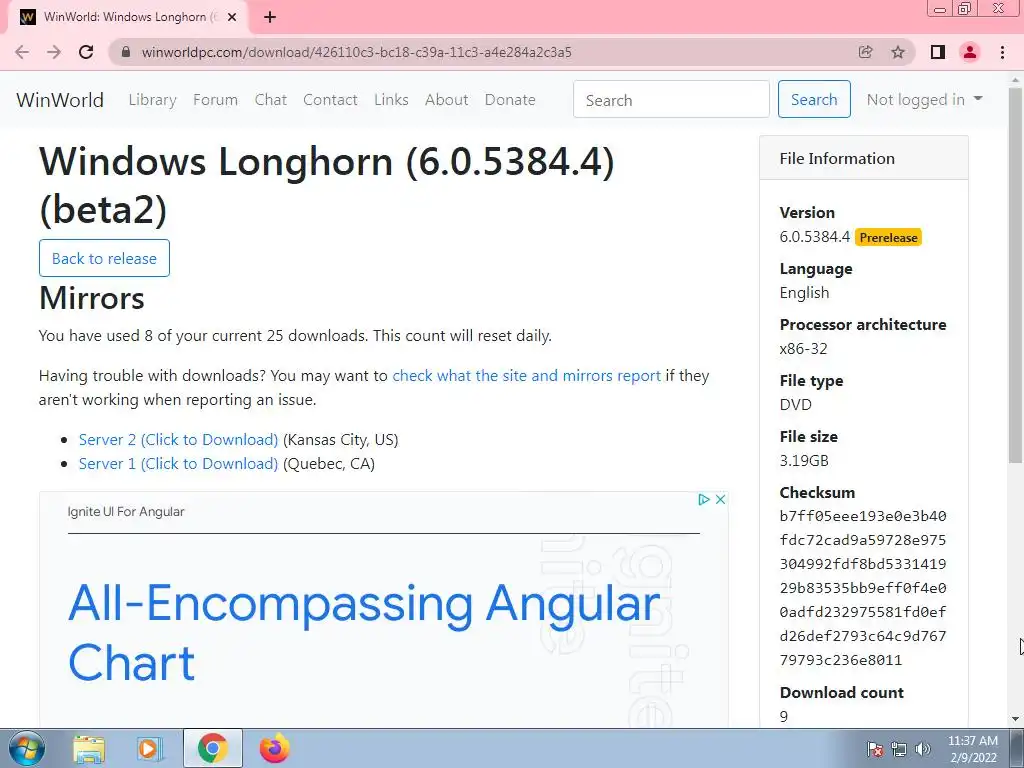Screen dimensions: 1024x768
Task: Close the ad with the X icon
Action: click(720, 500)
